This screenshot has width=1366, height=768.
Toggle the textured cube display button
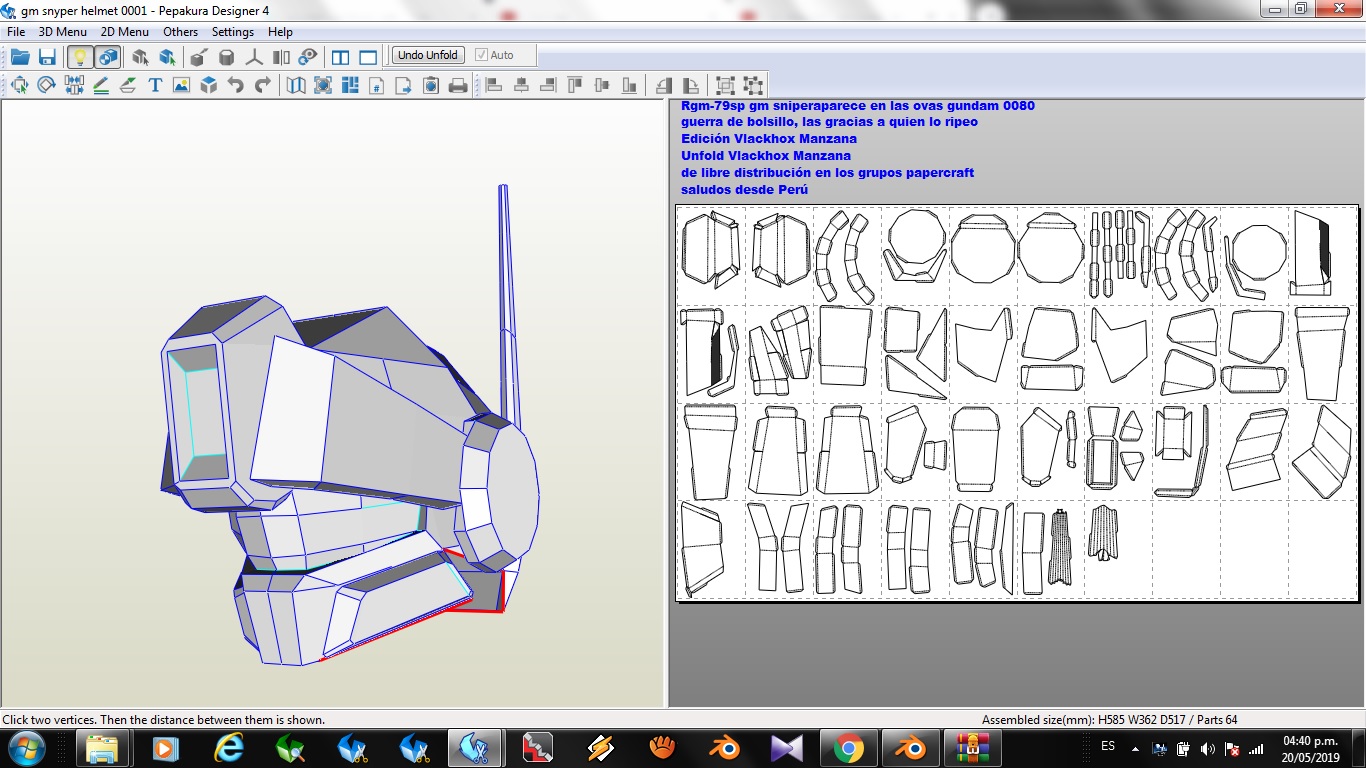[x=107, y=57]
